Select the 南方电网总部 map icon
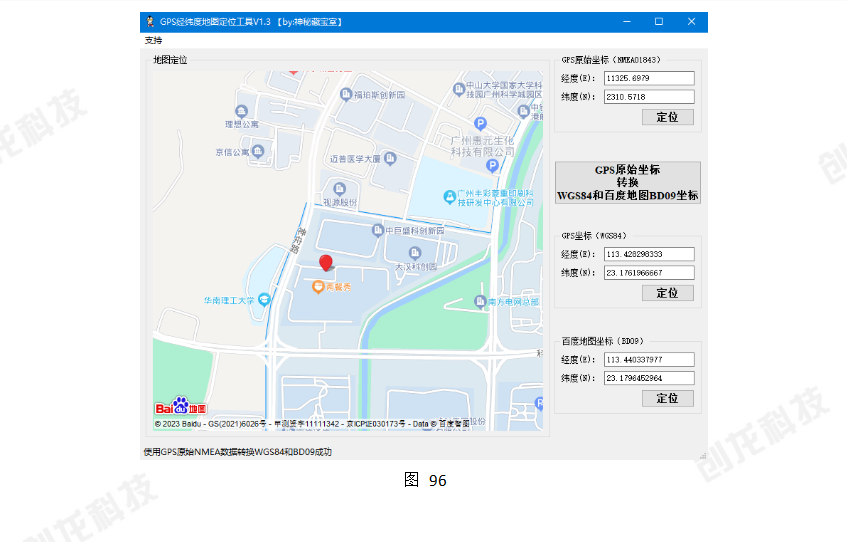 click(x=480, y=302)
